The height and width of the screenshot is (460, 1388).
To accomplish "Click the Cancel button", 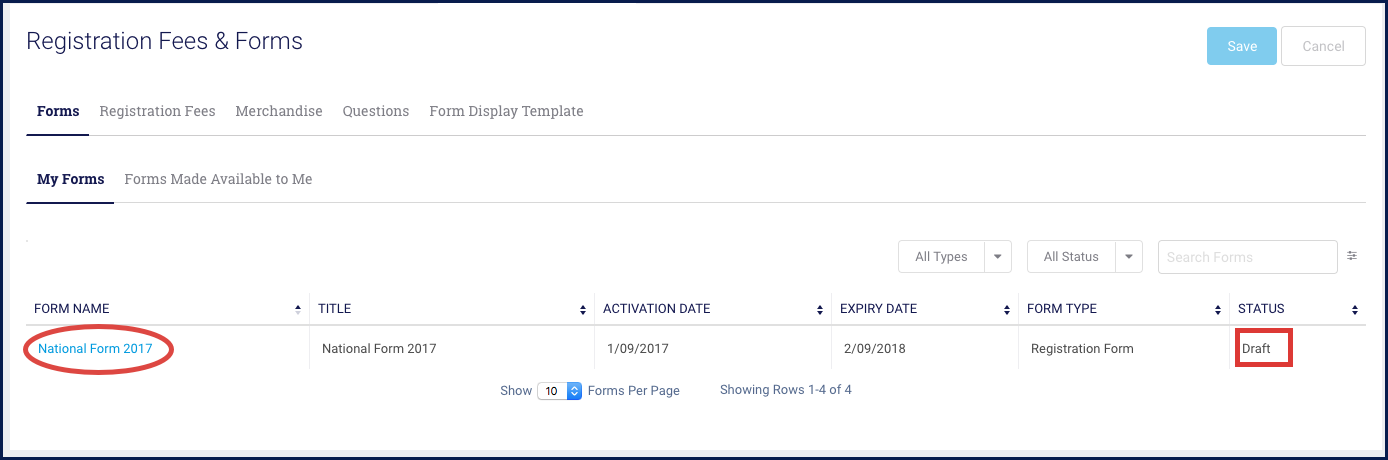I will [1323, 46].
